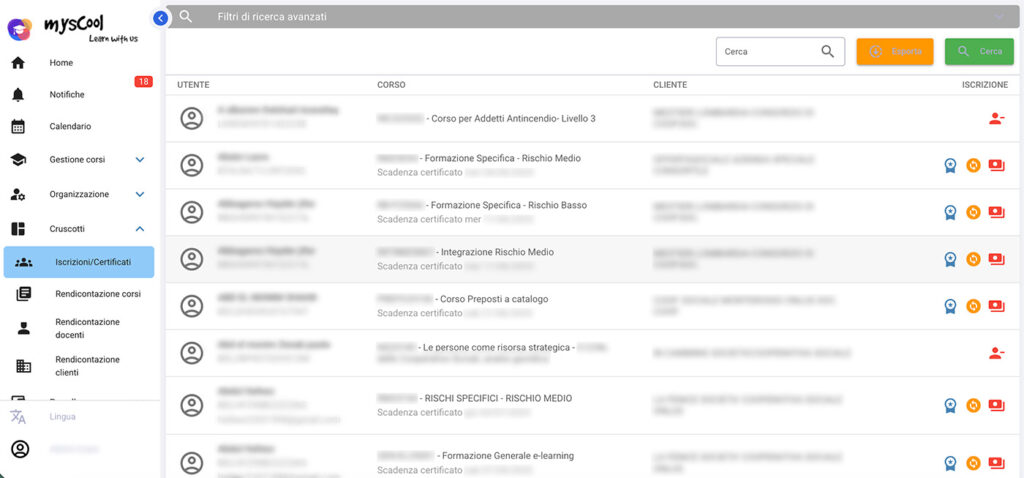The image size is (1024, 478).
Task: Click the green Cerca button
Action: coord(979,52)
